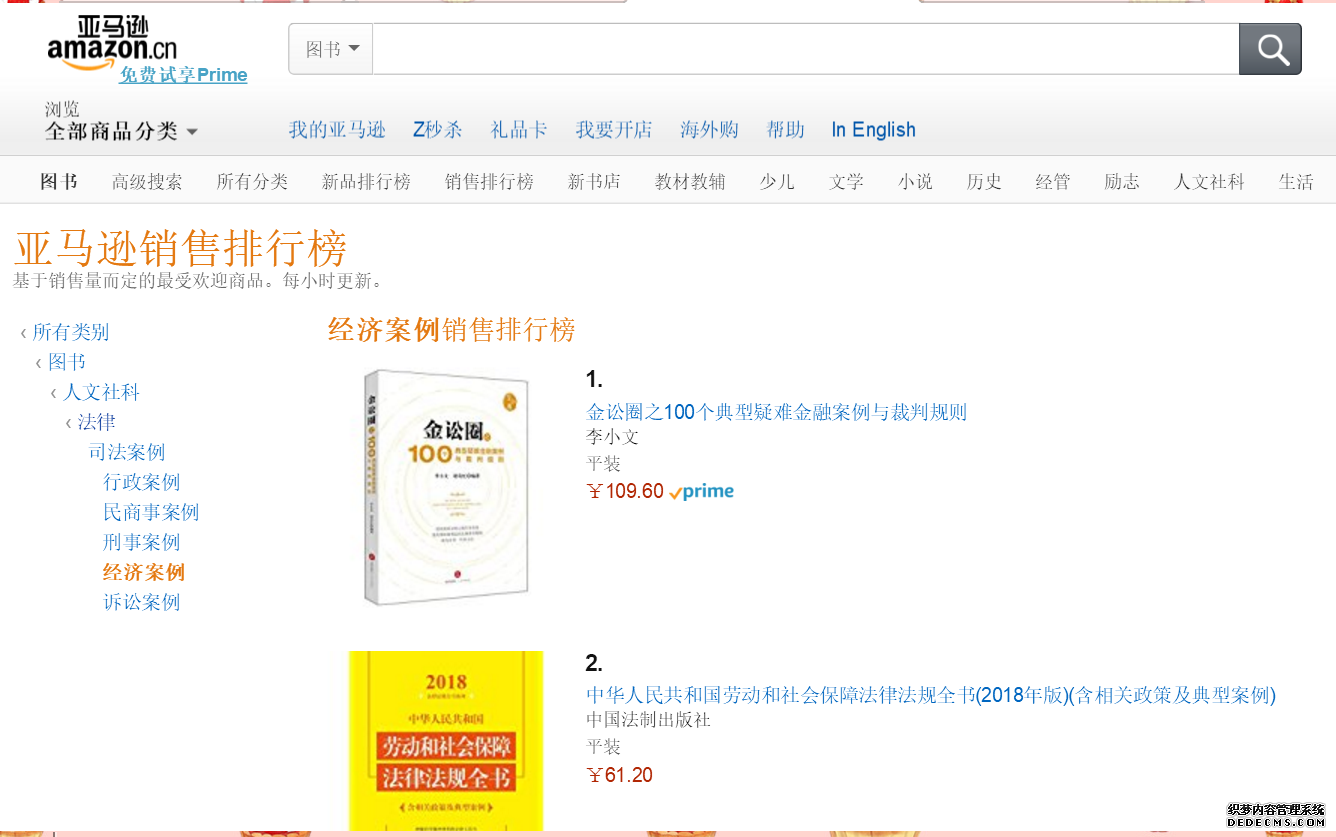Select 图书 in the sidebar category tree
This screenshot has height=837, width=1336.
click(x=67, y=362)
